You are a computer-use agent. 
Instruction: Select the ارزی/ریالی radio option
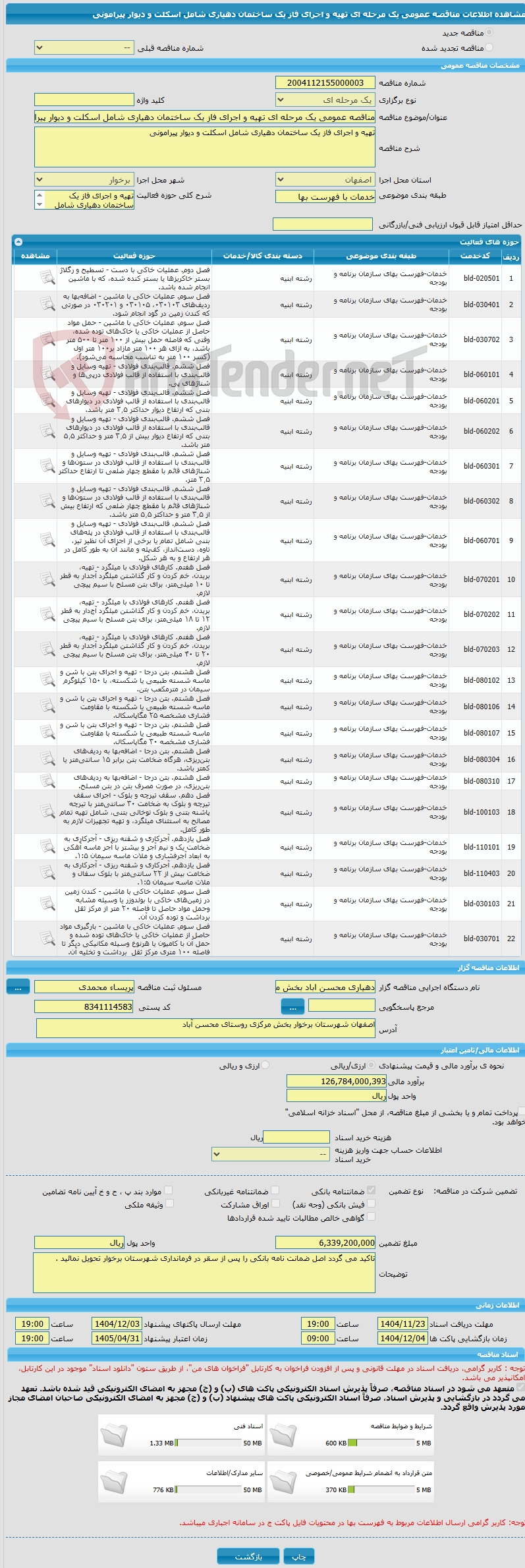coord(372,1065)
